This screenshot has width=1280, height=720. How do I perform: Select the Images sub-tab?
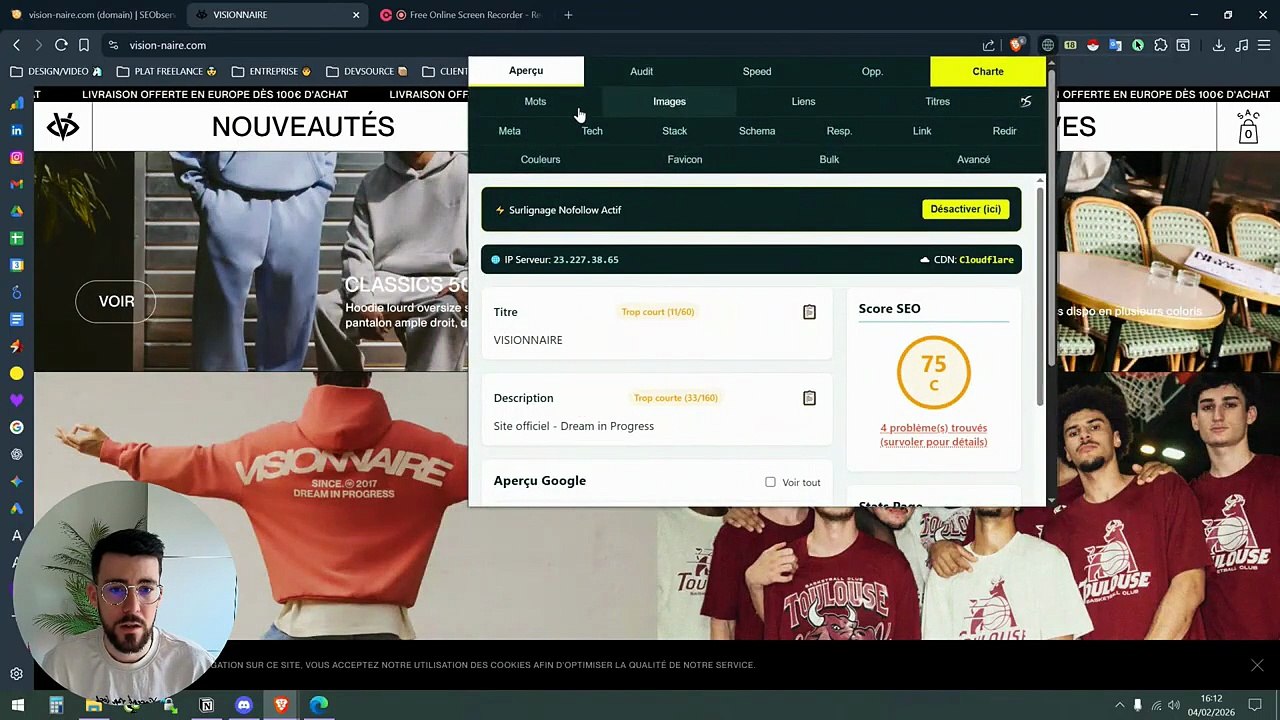click(669, 101)
